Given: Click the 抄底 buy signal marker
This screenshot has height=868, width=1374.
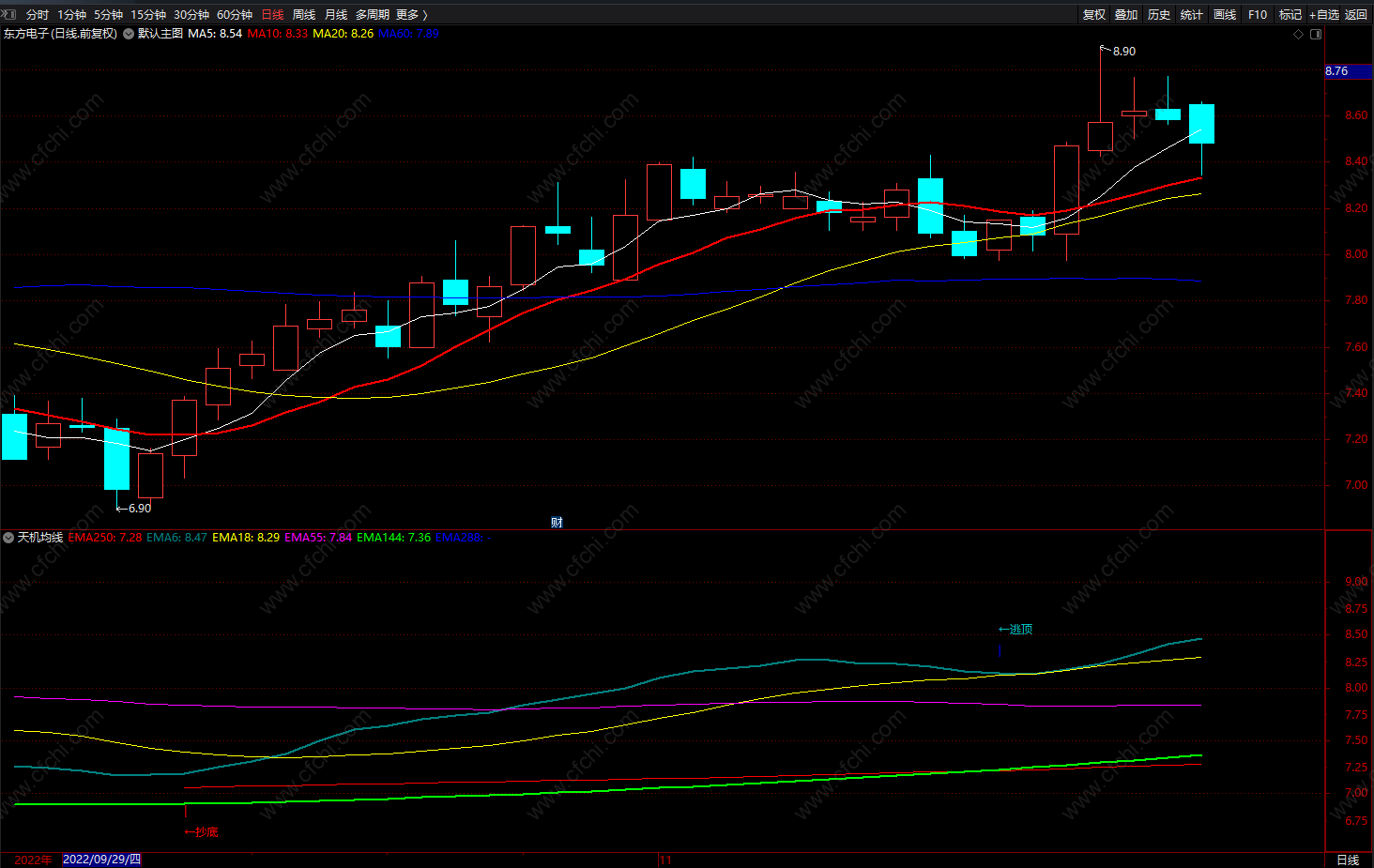Looking at the screenshot, I should tap(201, 831).
